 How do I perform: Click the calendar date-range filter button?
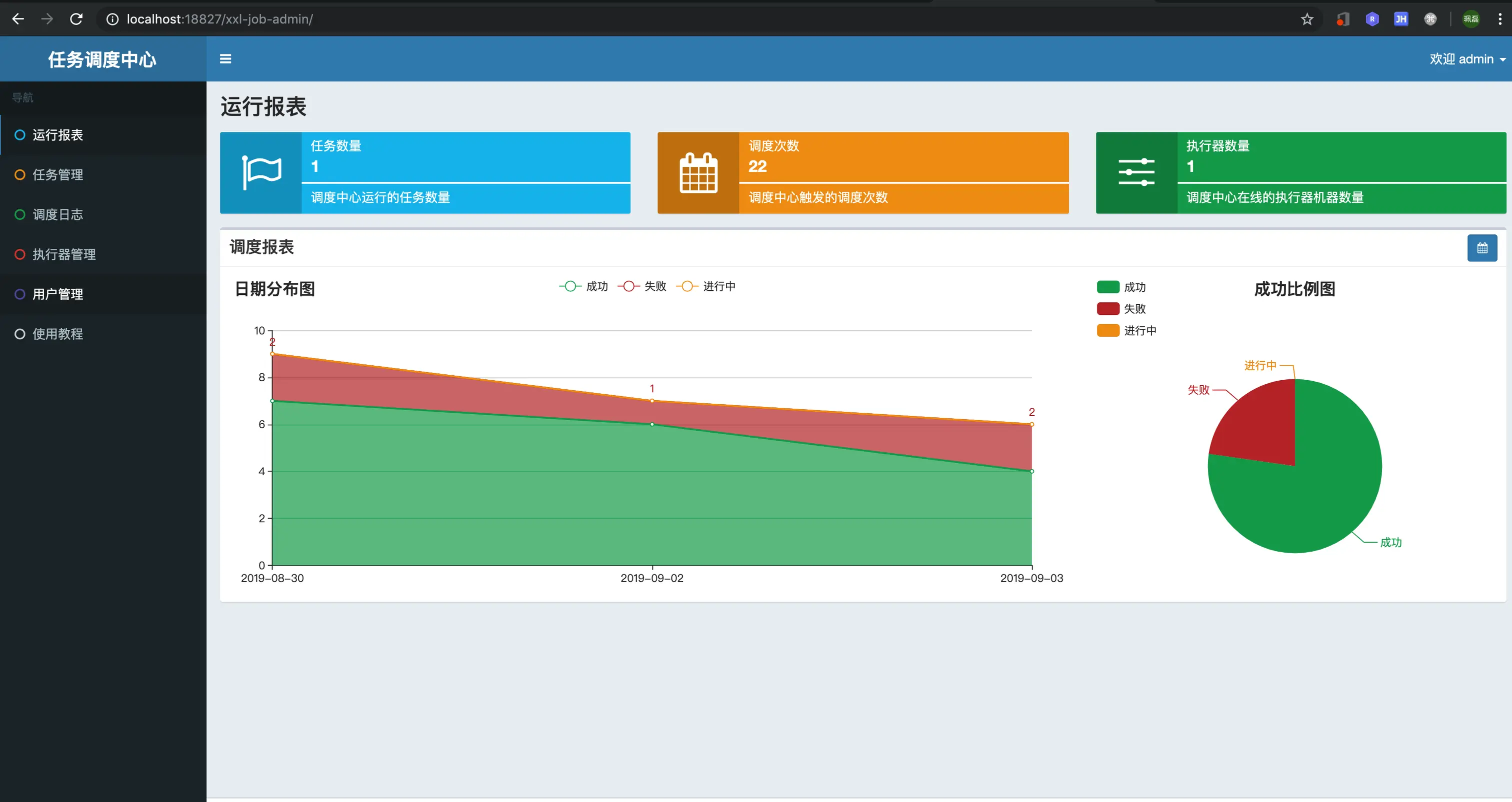click(1482, 248)
